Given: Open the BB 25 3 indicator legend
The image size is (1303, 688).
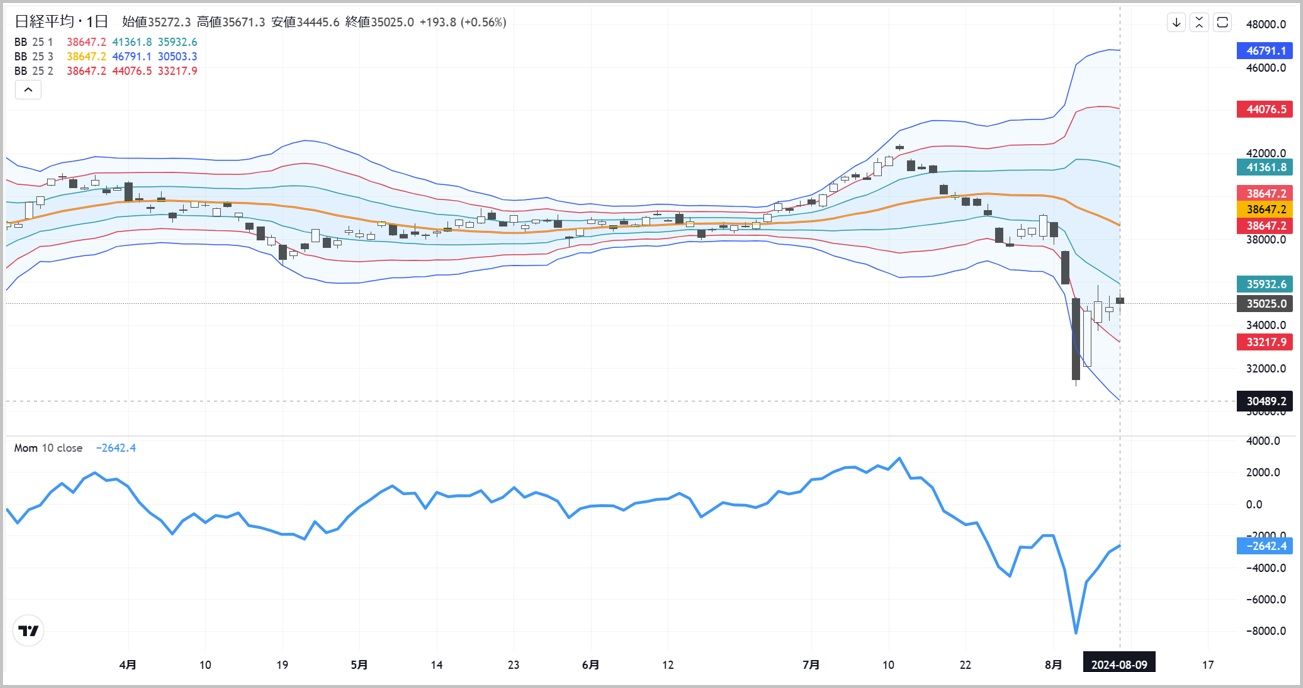Looking at the screenshot, I should point(34,56).
